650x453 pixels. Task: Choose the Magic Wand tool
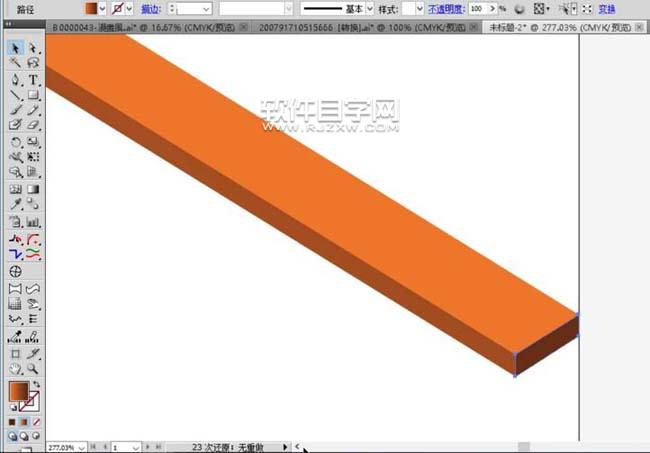point(15,63)
